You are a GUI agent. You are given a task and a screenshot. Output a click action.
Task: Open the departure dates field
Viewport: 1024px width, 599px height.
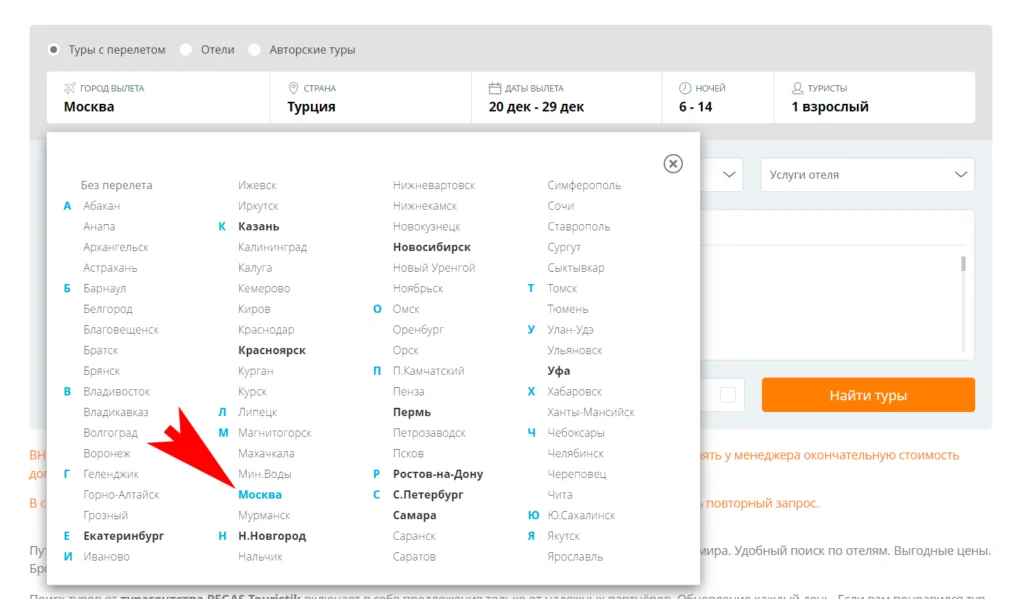[566, 97]
